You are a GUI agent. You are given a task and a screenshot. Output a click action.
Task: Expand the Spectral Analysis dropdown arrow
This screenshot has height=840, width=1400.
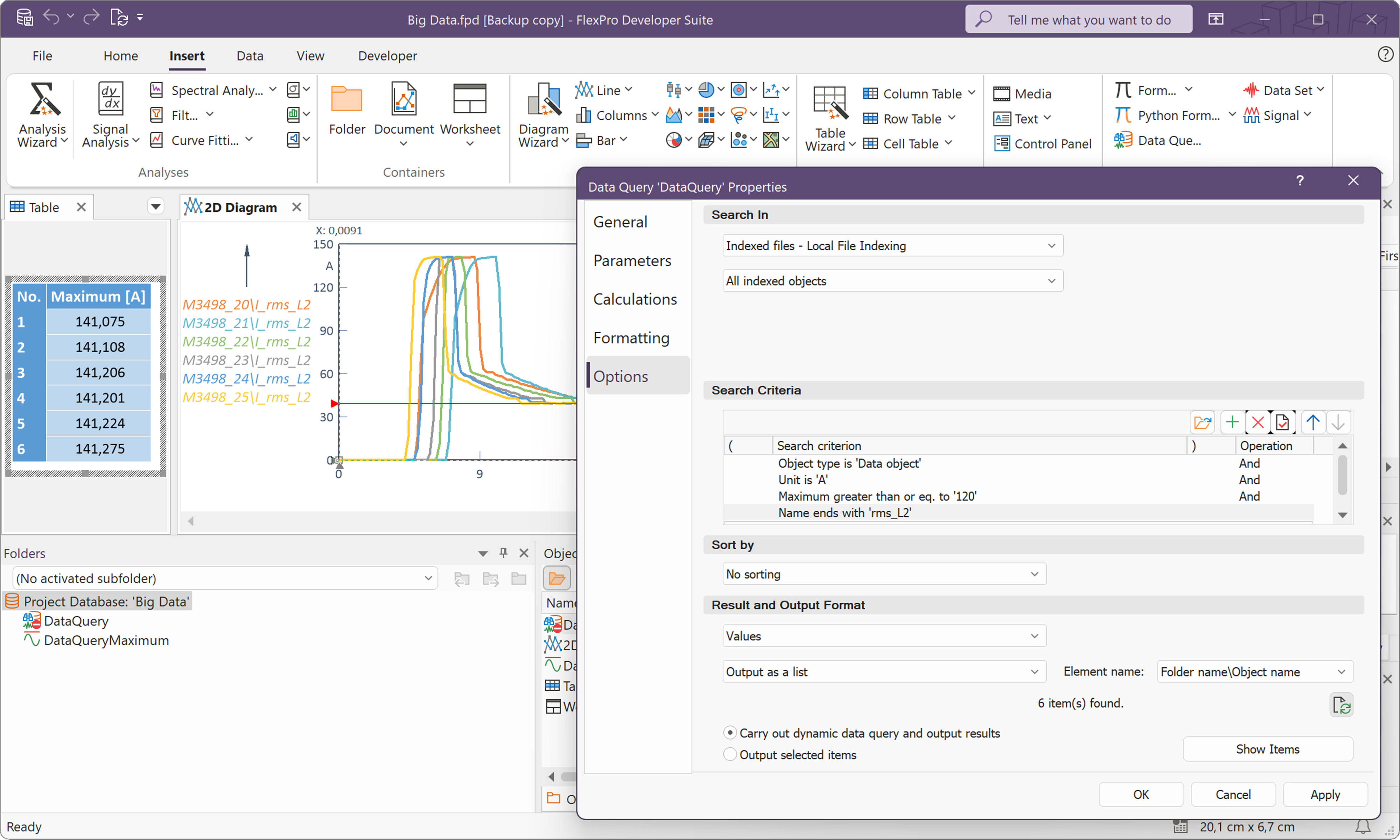(x=273, y=90)
